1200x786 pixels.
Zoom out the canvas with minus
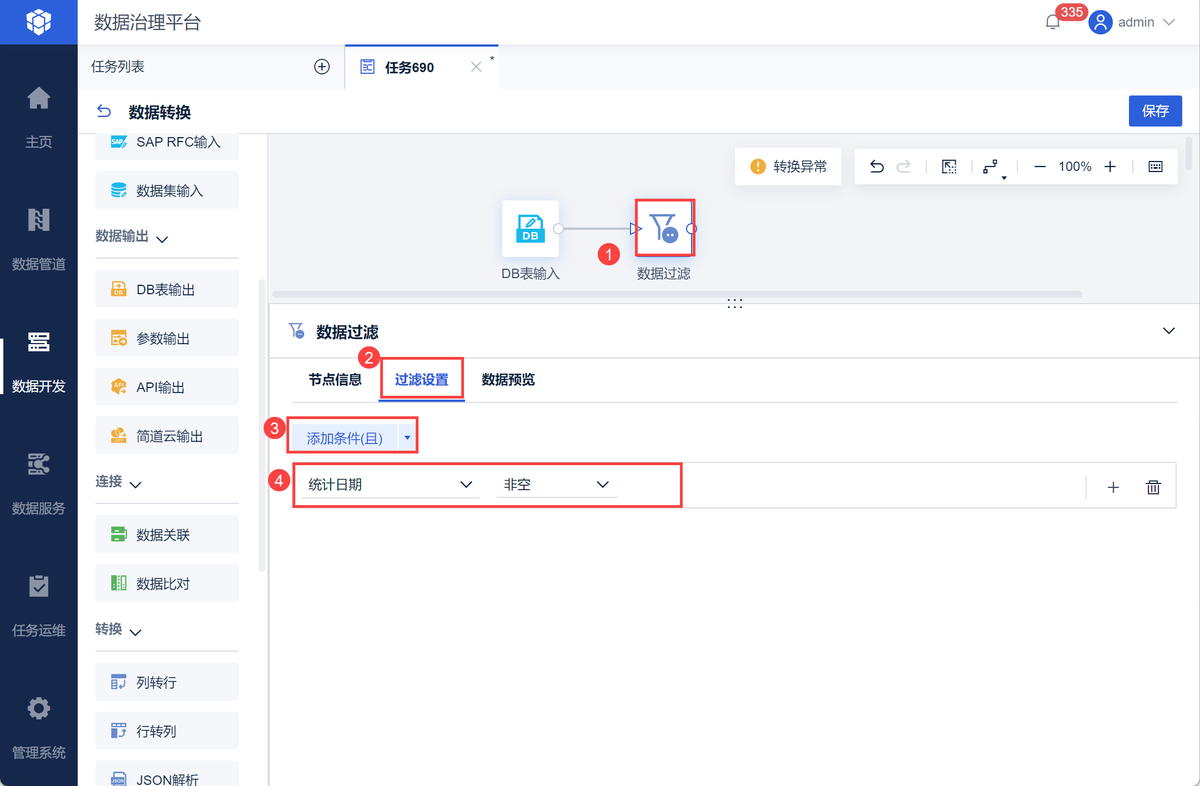(1039, 167)
